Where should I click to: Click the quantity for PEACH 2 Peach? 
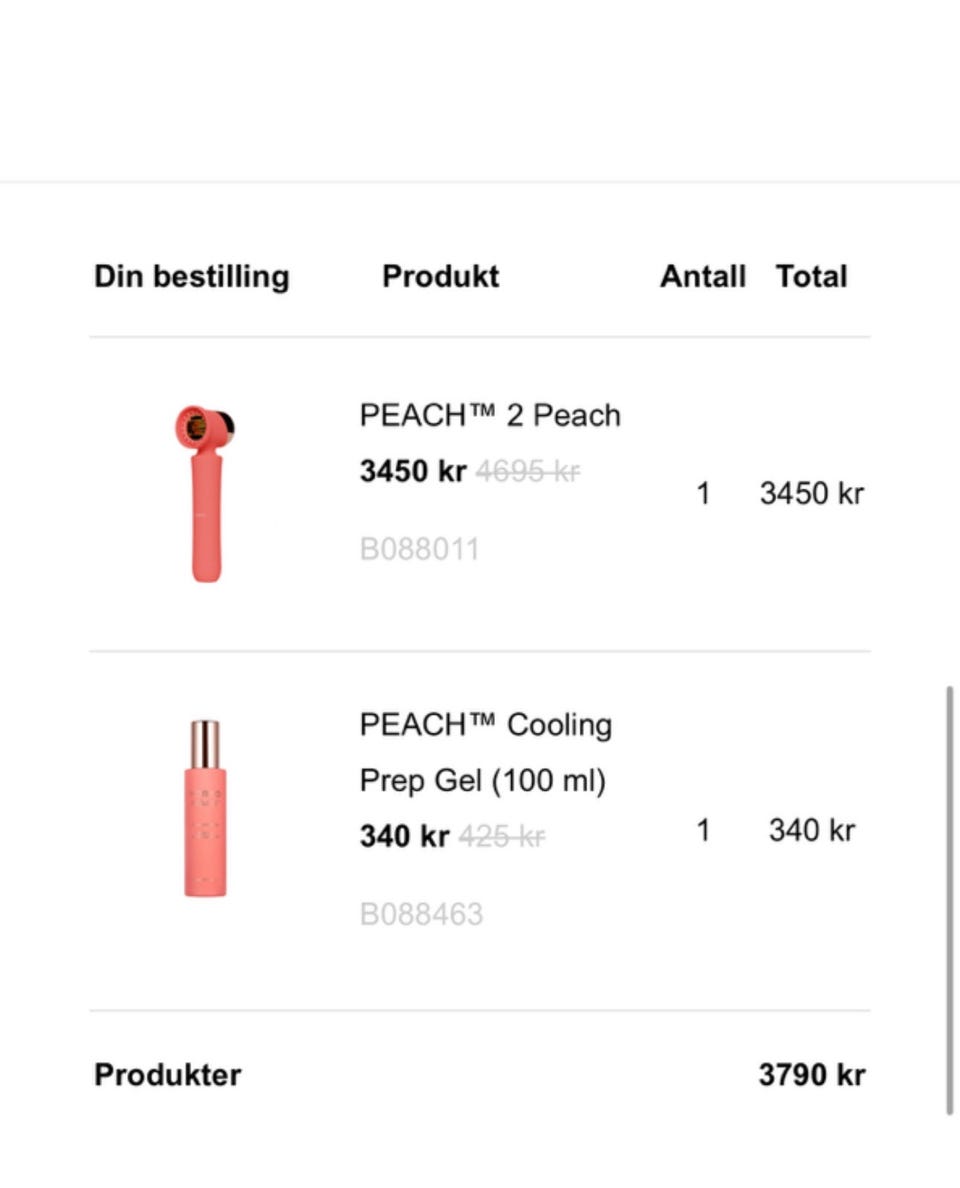click(703, 493)
